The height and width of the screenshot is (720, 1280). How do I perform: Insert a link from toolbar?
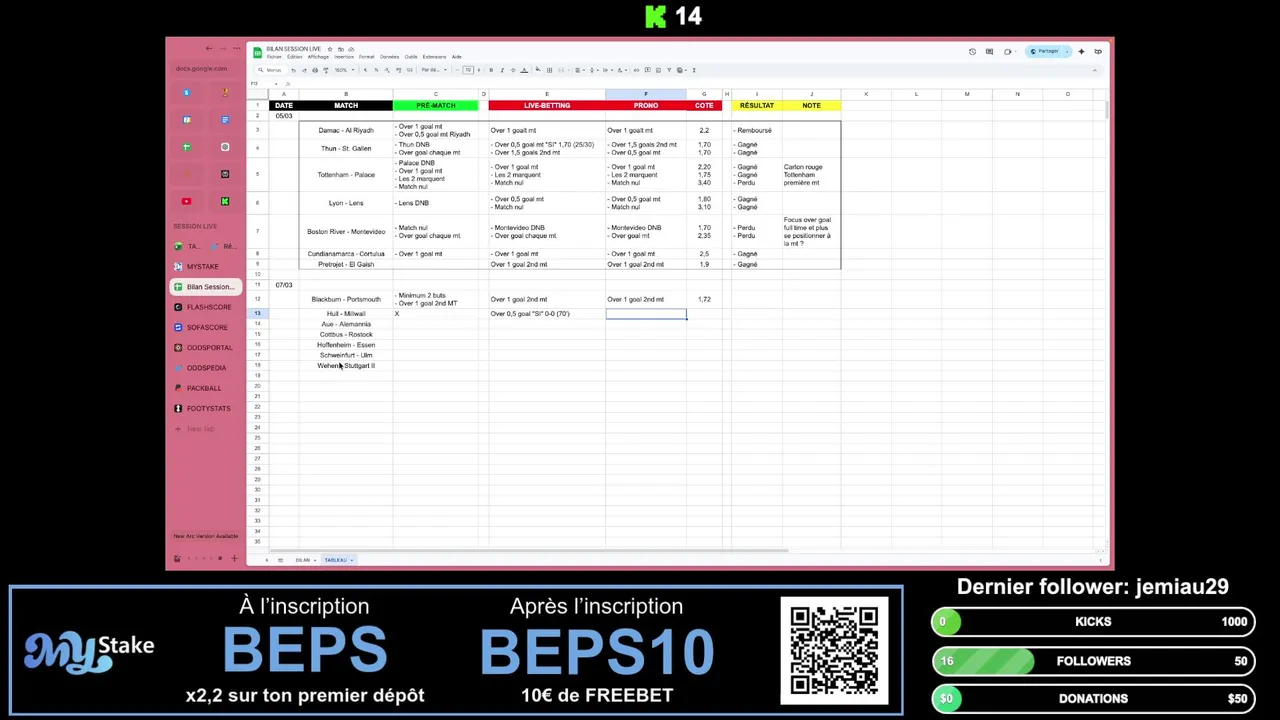click(x=636, y=70)
